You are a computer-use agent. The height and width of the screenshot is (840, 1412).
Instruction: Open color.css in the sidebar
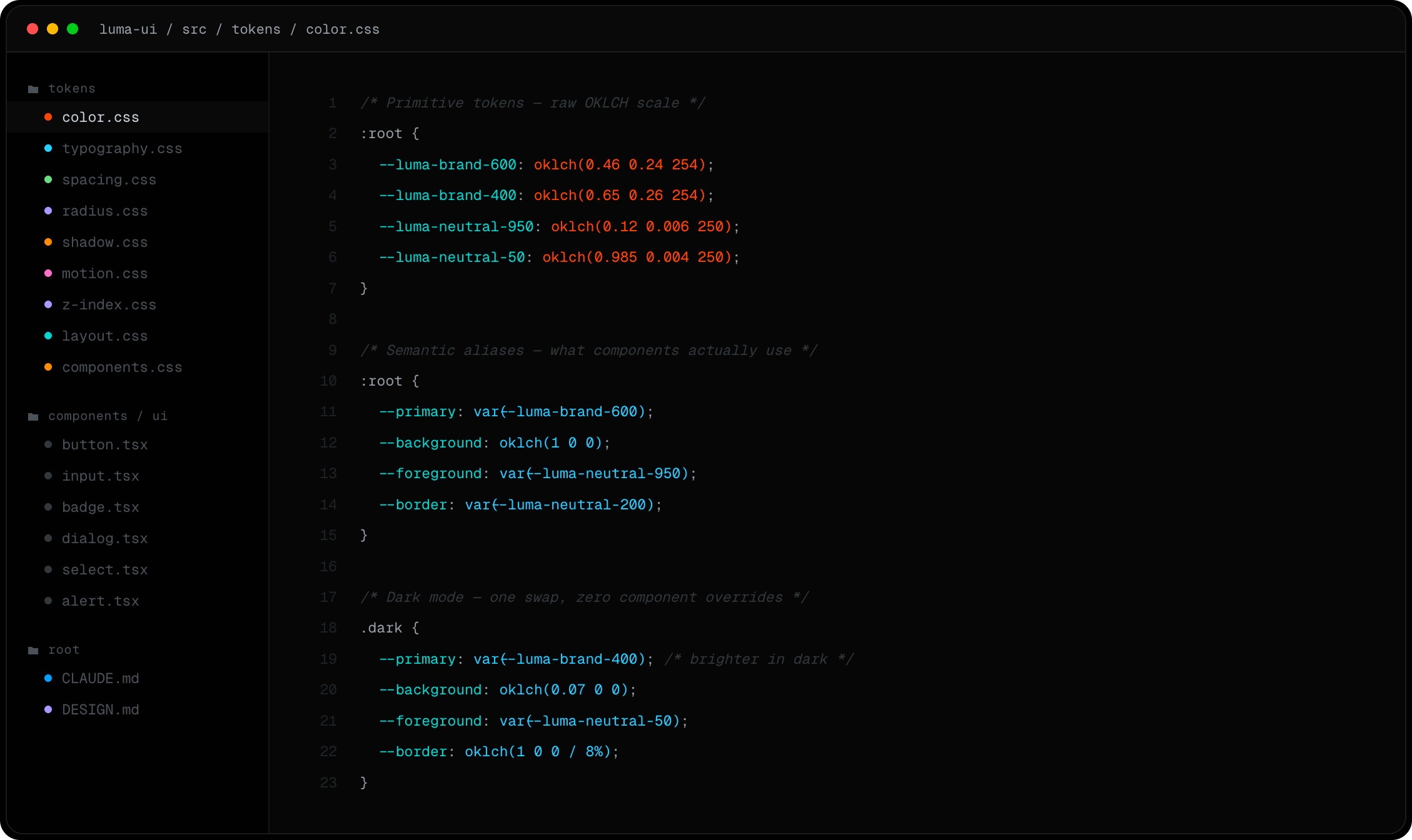[x=138, y=117]
